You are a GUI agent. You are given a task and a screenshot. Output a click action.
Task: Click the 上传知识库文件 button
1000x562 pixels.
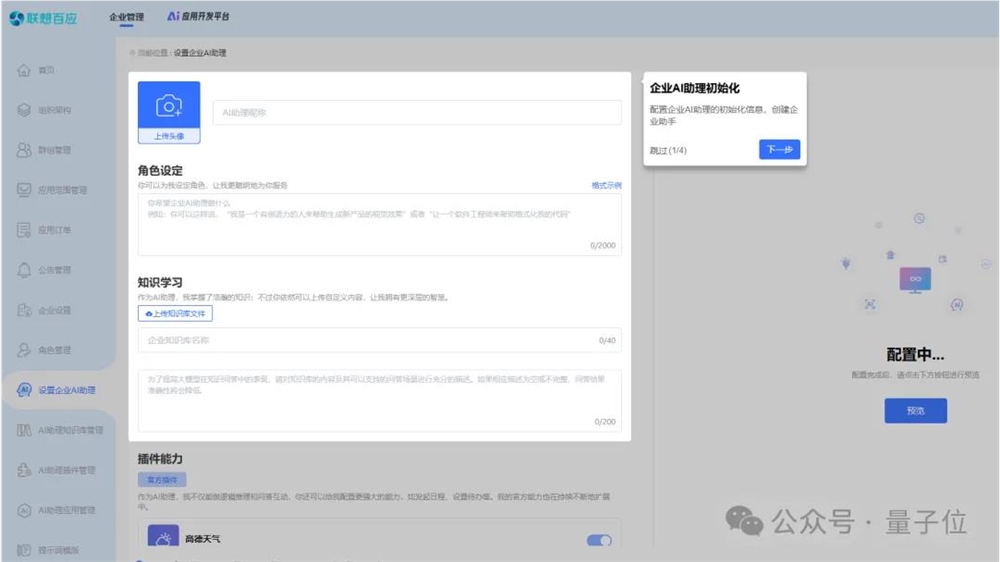[175, 313]
